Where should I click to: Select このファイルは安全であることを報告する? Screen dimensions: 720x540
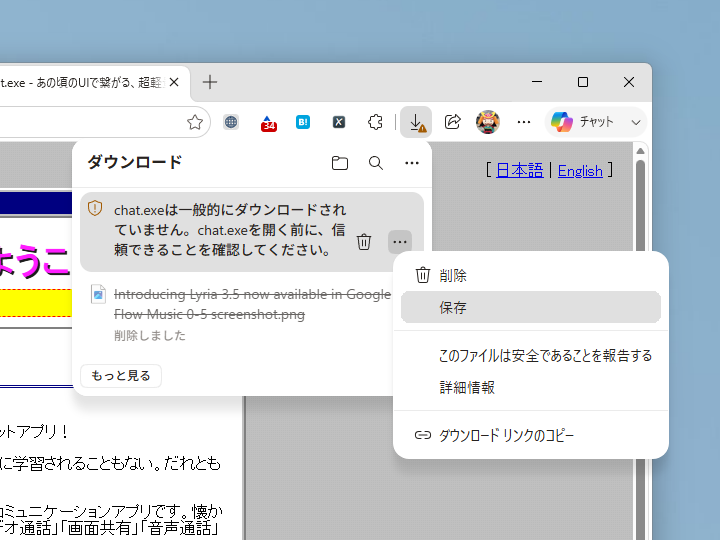tap(531, 355)
